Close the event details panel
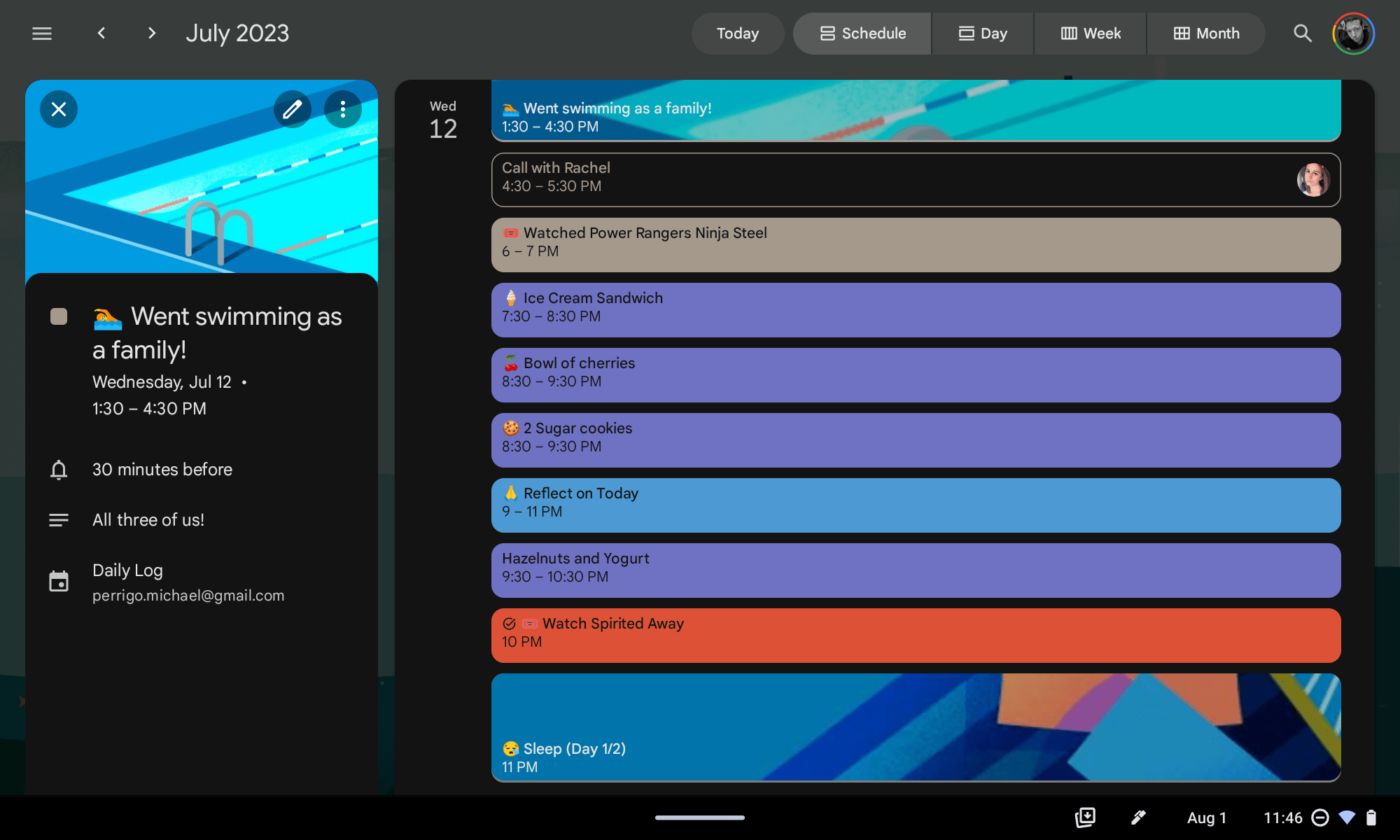This screenshot has height=840, width=1400. point(59,109)
